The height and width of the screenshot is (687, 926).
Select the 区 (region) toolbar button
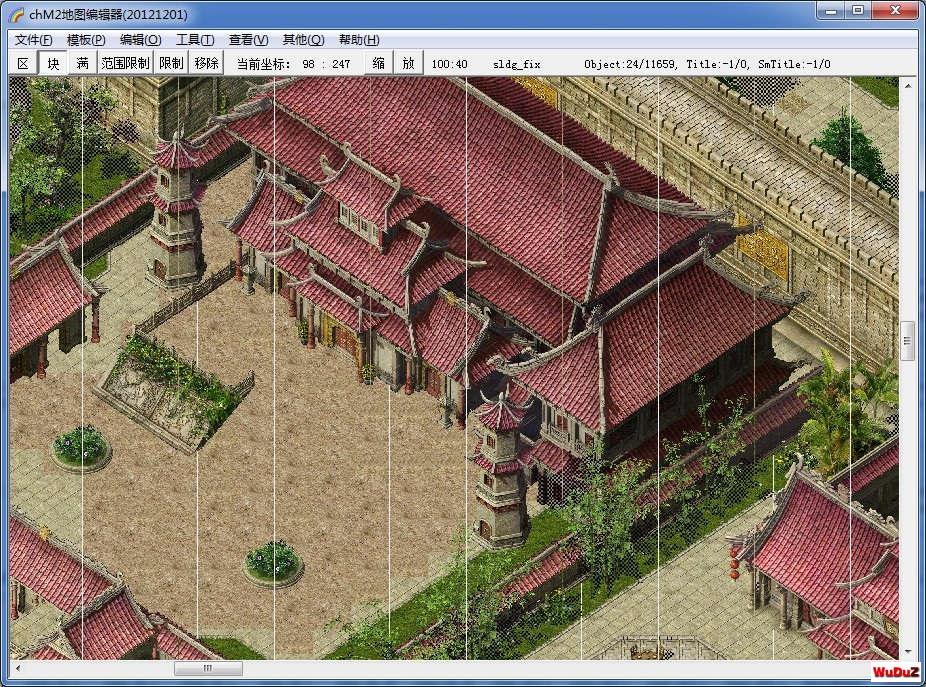point(24,63)
